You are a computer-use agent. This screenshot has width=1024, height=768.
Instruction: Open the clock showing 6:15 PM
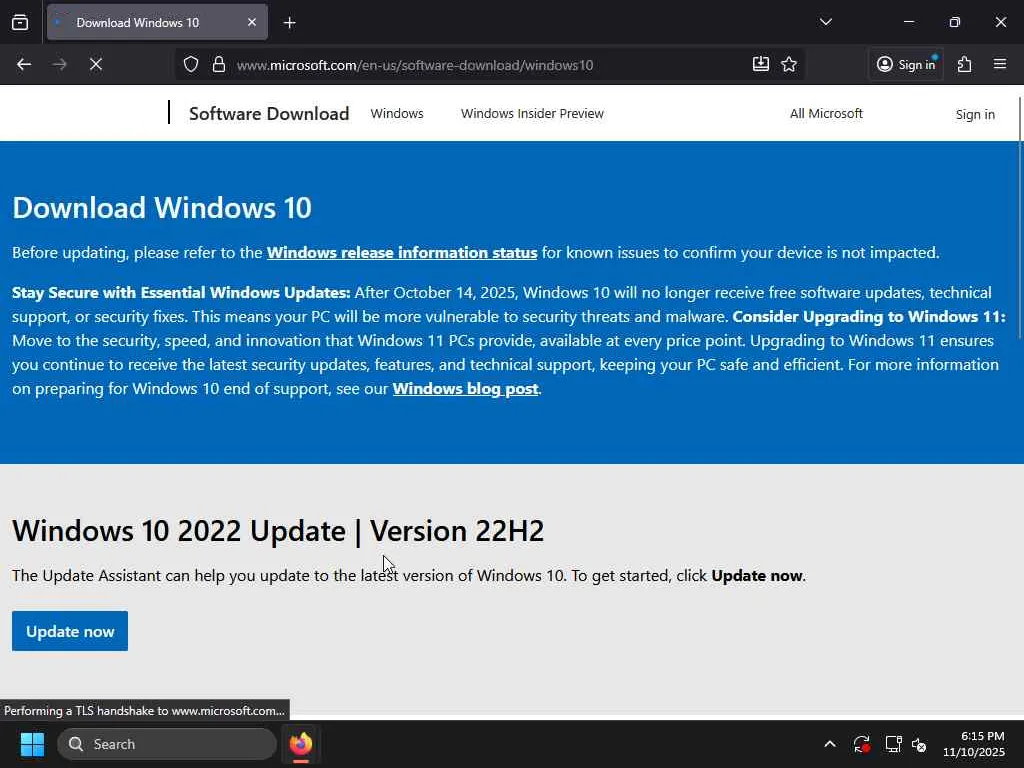(x=974, y=744)
